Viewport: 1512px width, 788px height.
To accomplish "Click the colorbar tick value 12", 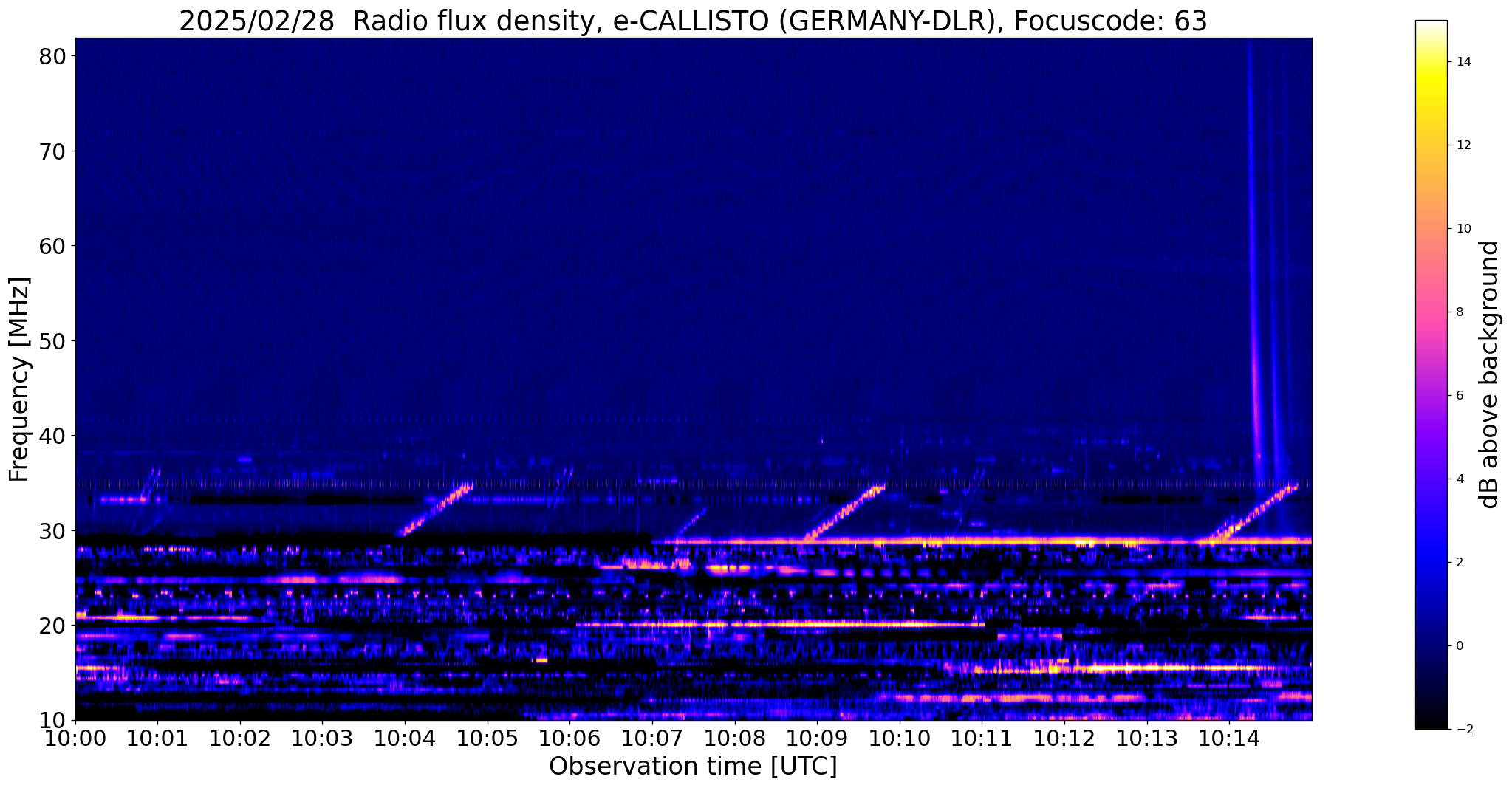I will click(1463, 145).
